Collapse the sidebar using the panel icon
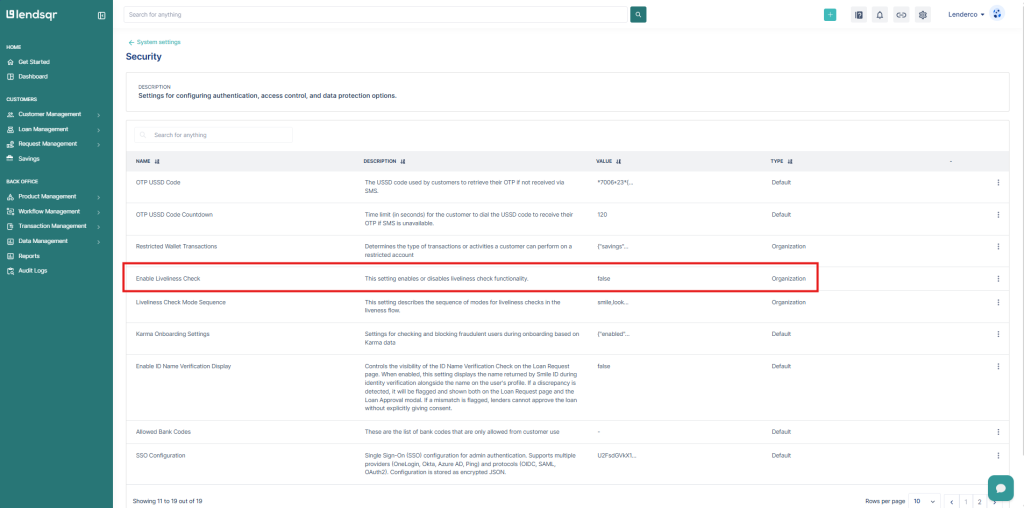The height and width of the screenshot is (508, 1024). 101,15
